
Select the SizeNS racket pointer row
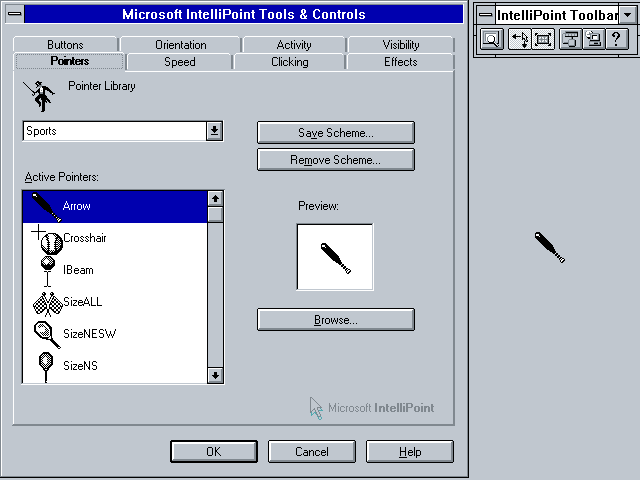pos(115,366)
